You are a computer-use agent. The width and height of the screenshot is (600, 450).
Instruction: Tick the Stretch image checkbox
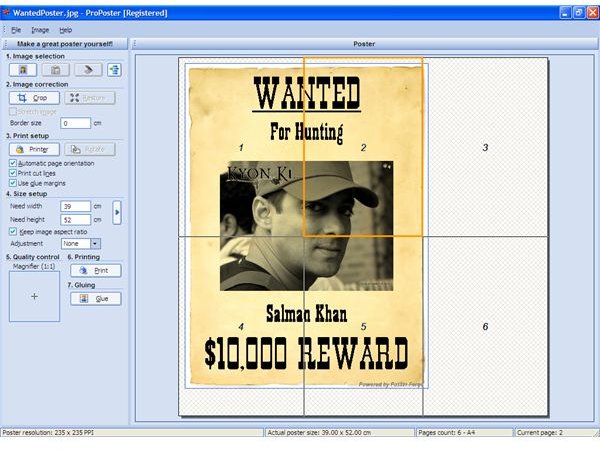[x=13, y=112]
